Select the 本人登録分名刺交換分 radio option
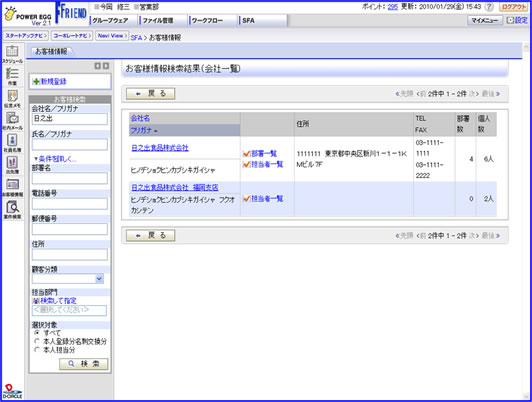 [37, 341]
